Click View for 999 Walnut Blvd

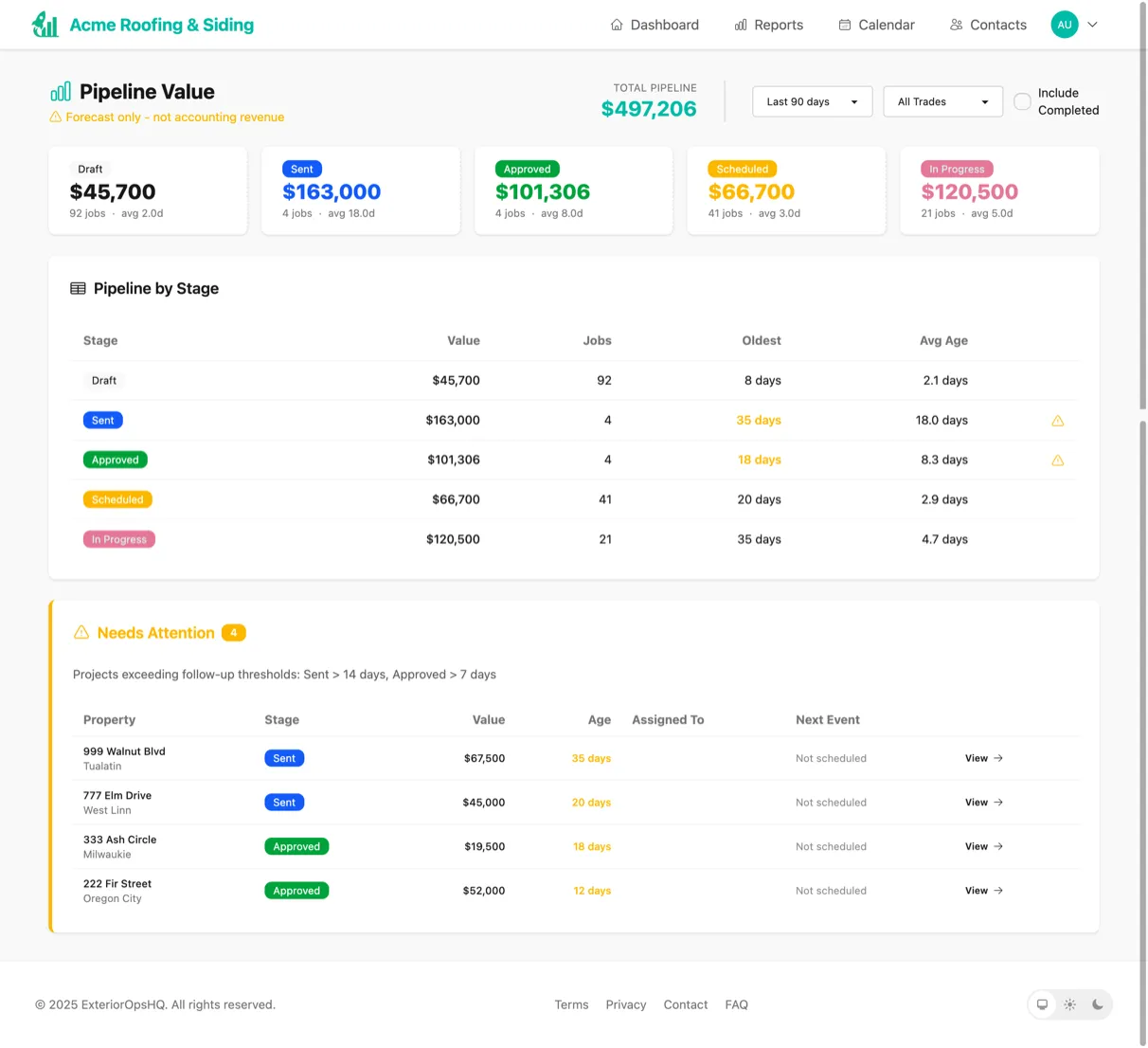[983, 758]
